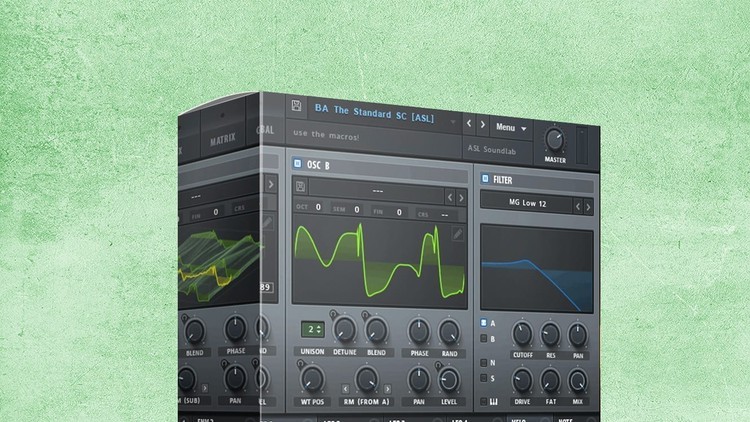Click OSC B WT POS knob
The height and width of the screenshot is (422, 750).
(x=312, y=379)
